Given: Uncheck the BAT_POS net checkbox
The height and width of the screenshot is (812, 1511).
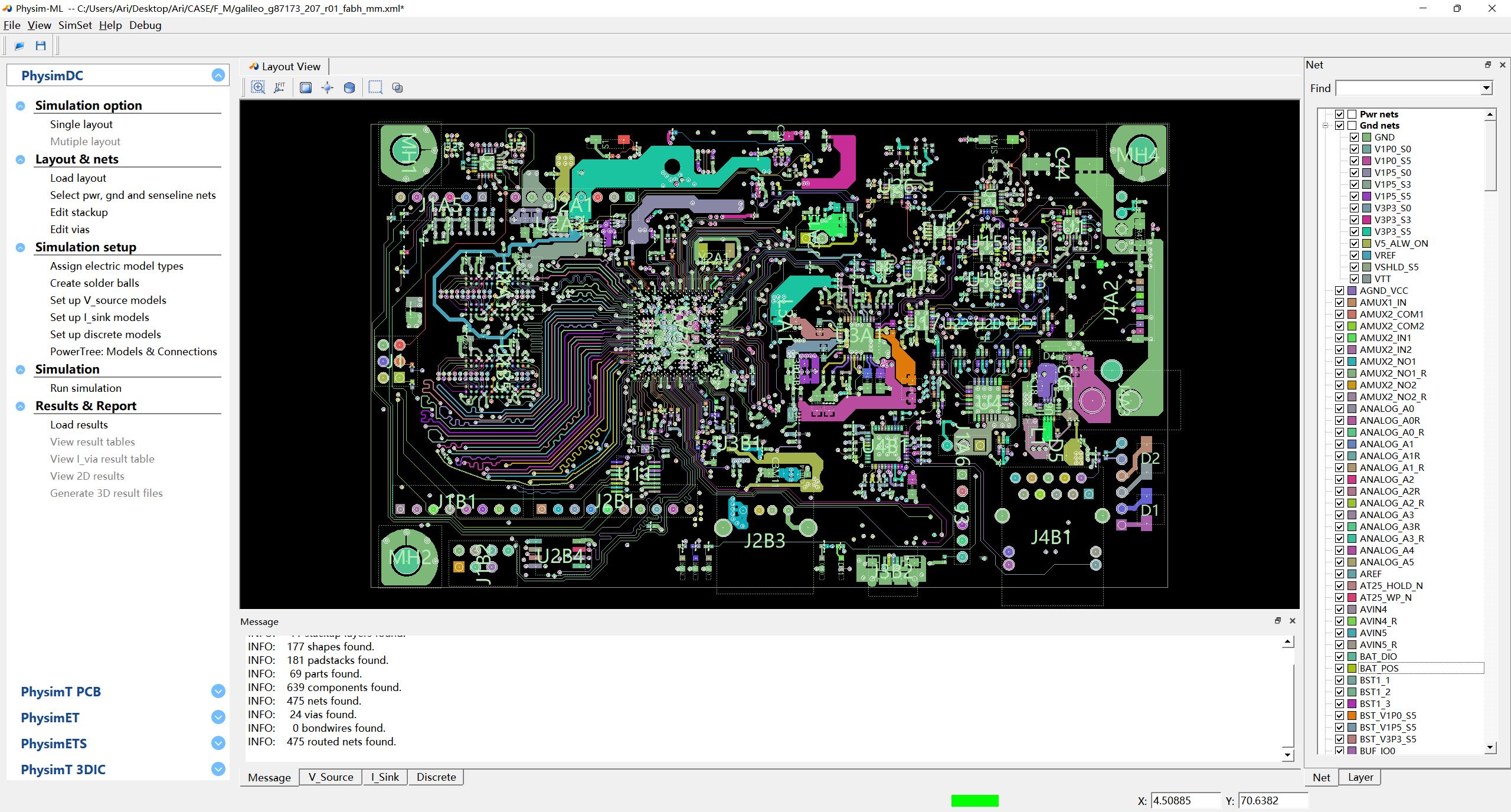Looking at the screenshot, I should (1340, 669).
